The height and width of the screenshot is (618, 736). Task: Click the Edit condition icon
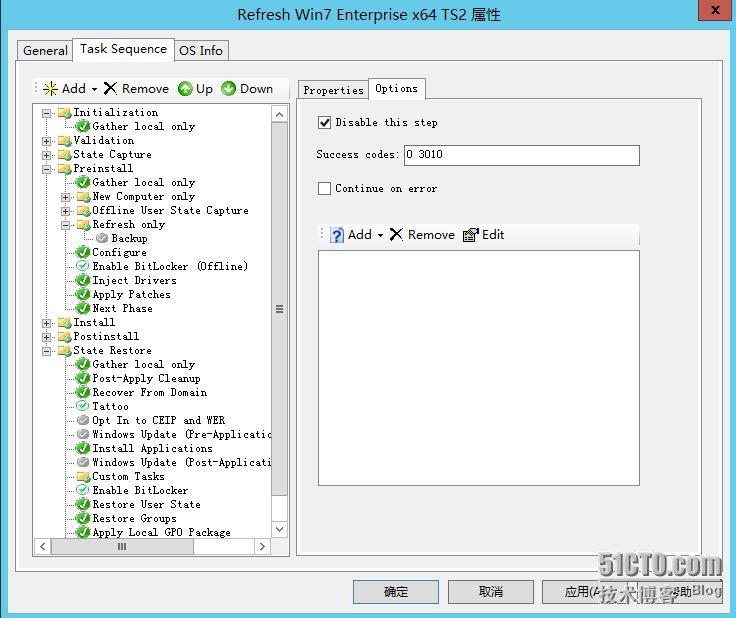click(470, 235)
